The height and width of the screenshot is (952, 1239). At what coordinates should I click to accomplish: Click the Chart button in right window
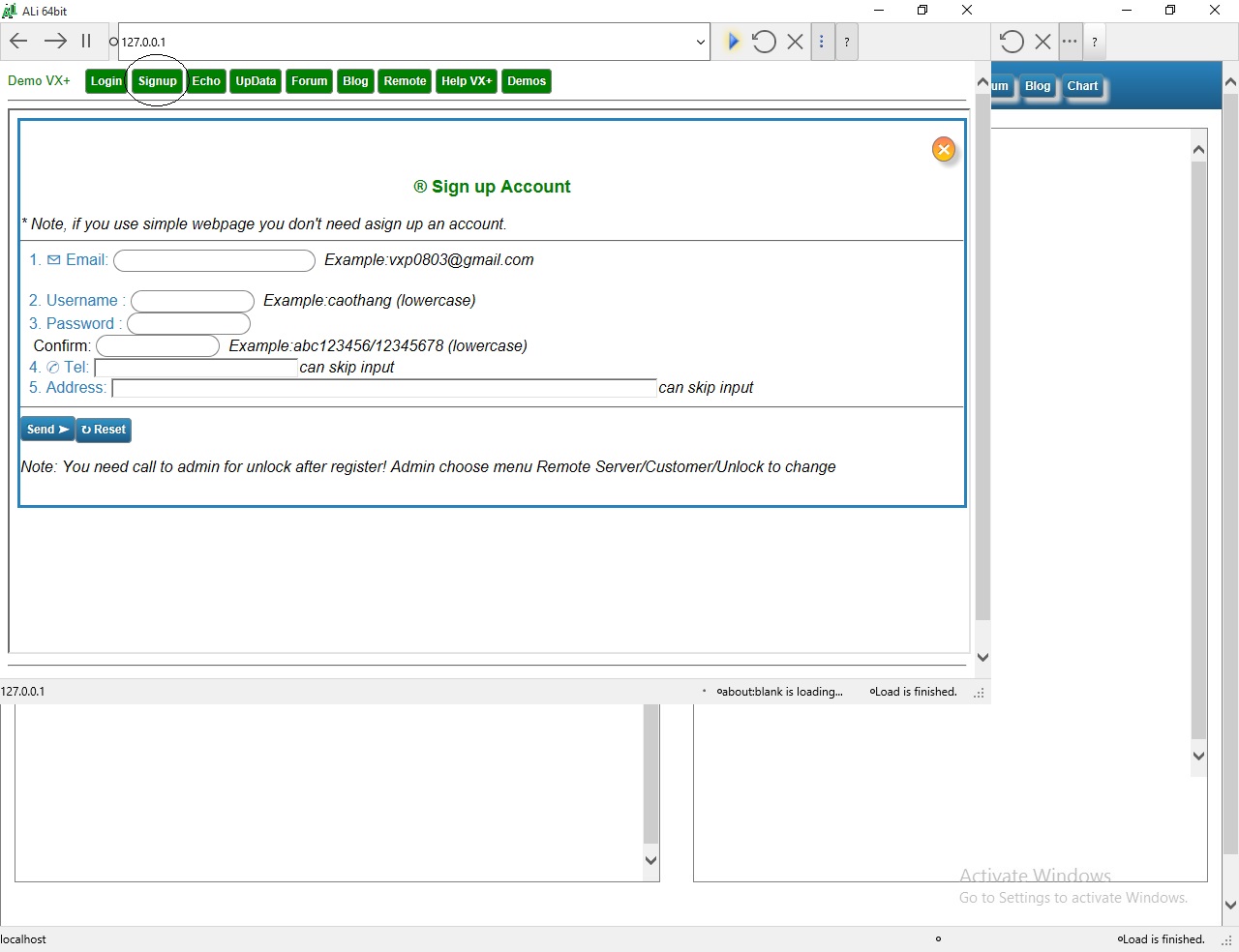pyautogui.click(x=1082, y=86)
